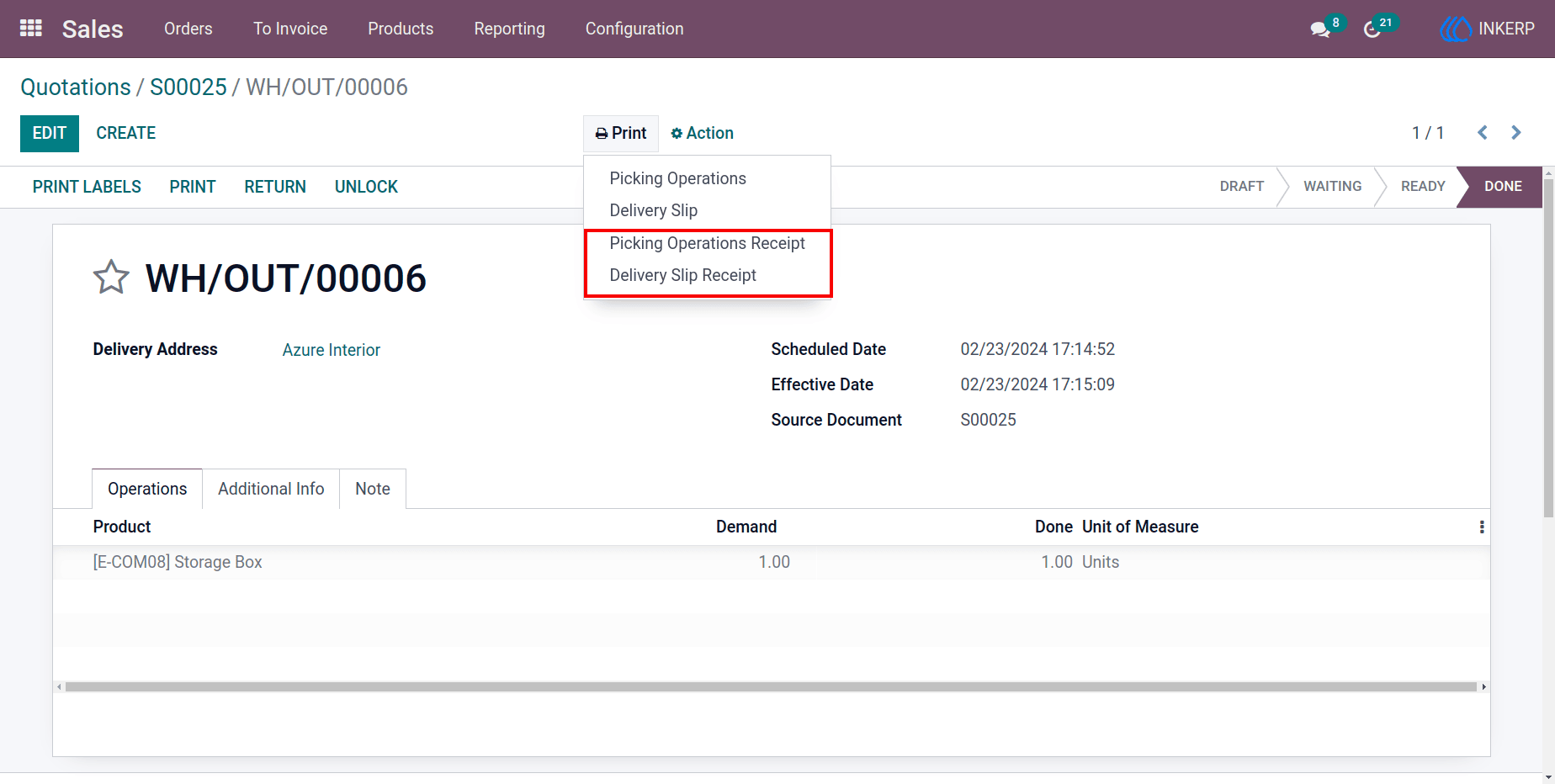Open Azure Interior delivery address link
The height and width of the screenshot is (784, 1555).
tap(332, 350)
